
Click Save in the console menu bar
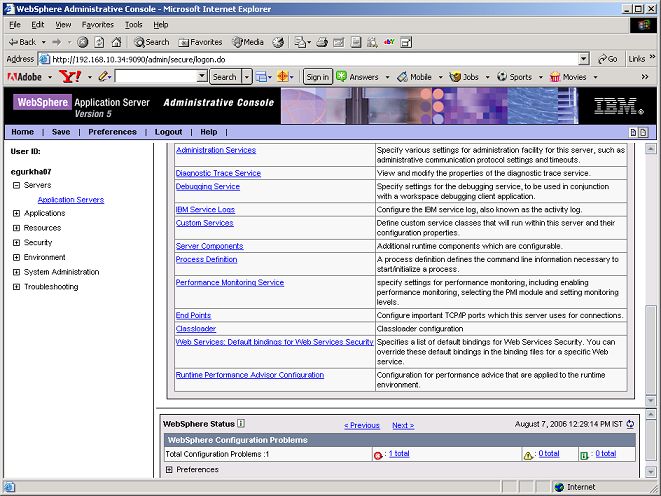pos(61,132)
